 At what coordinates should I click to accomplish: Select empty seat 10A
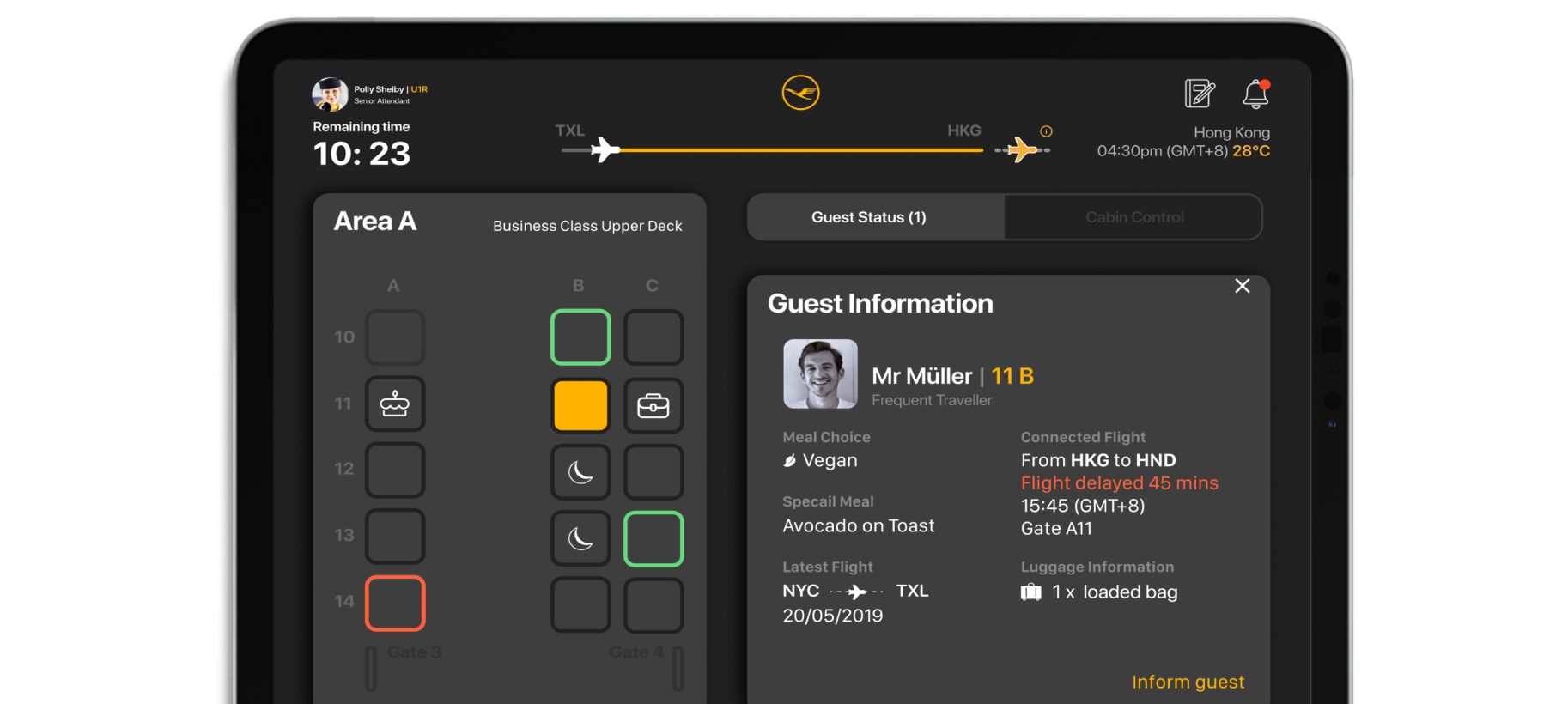click(395, 337)
